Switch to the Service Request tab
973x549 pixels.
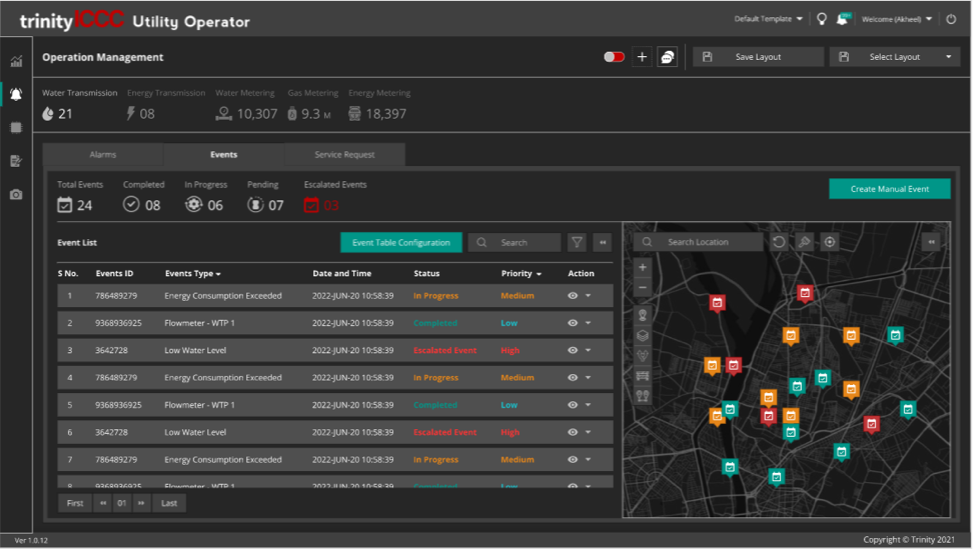tap(344, 154)
